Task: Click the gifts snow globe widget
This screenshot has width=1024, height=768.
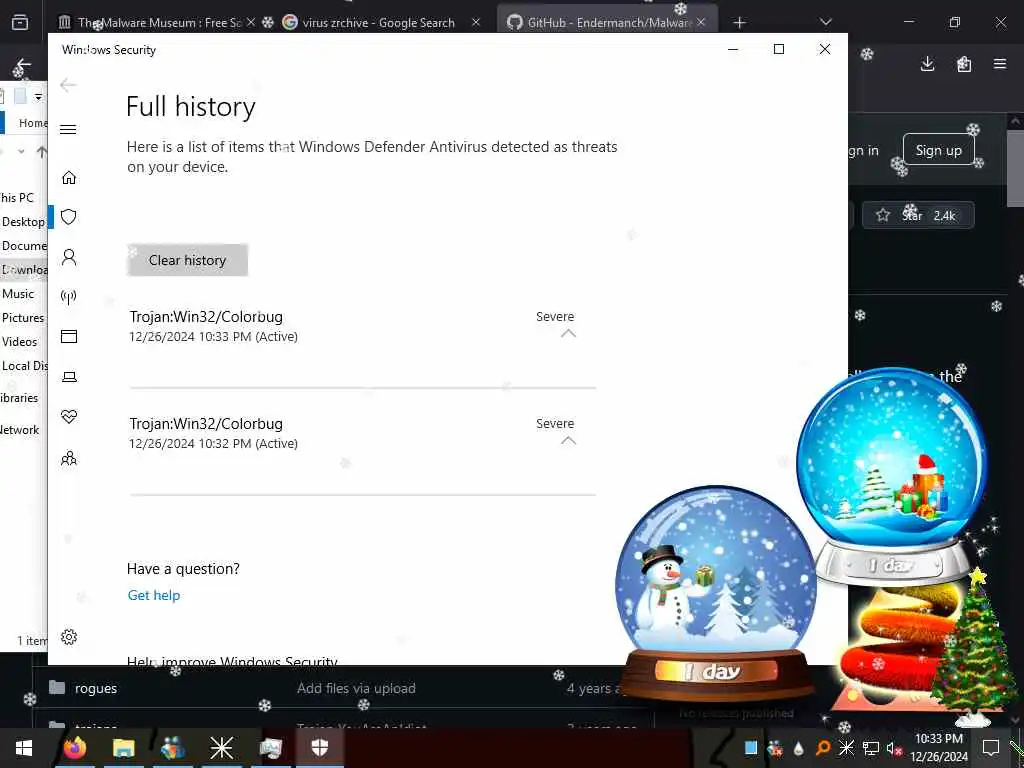Action: 892,477
